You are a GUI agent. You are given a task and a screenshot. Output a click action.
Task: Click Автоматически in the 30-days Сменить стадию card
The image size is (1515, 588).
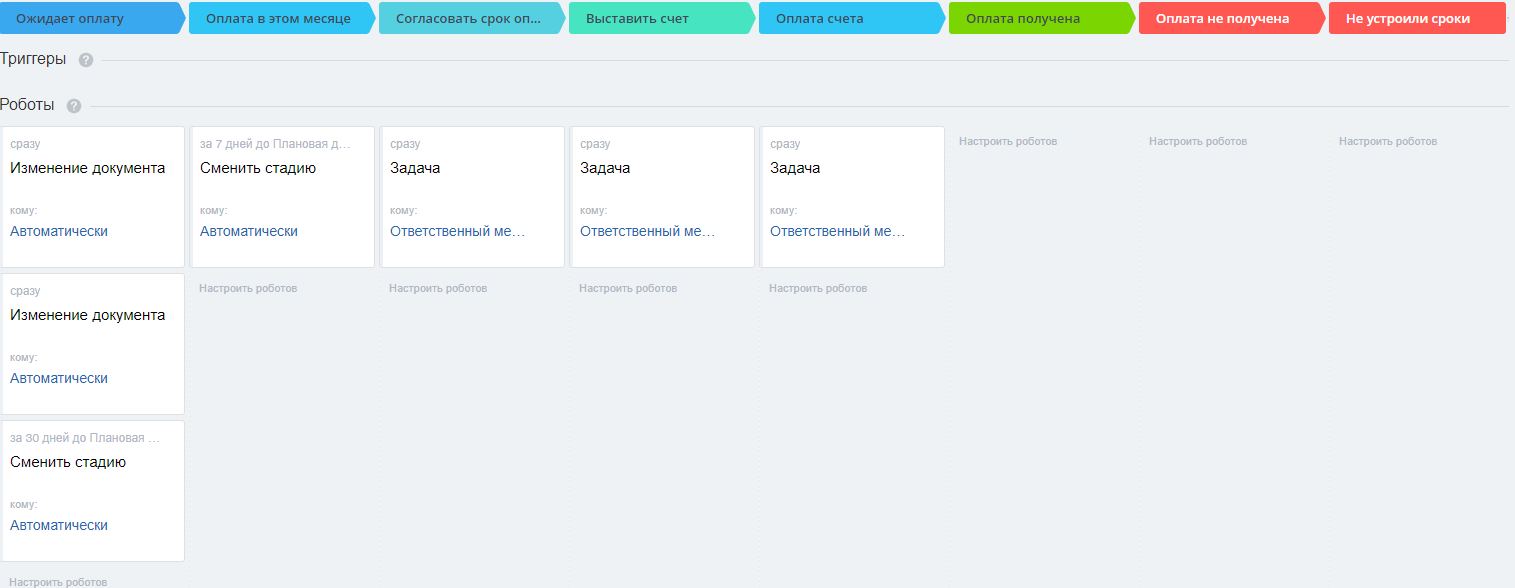(x=59, y=525)
